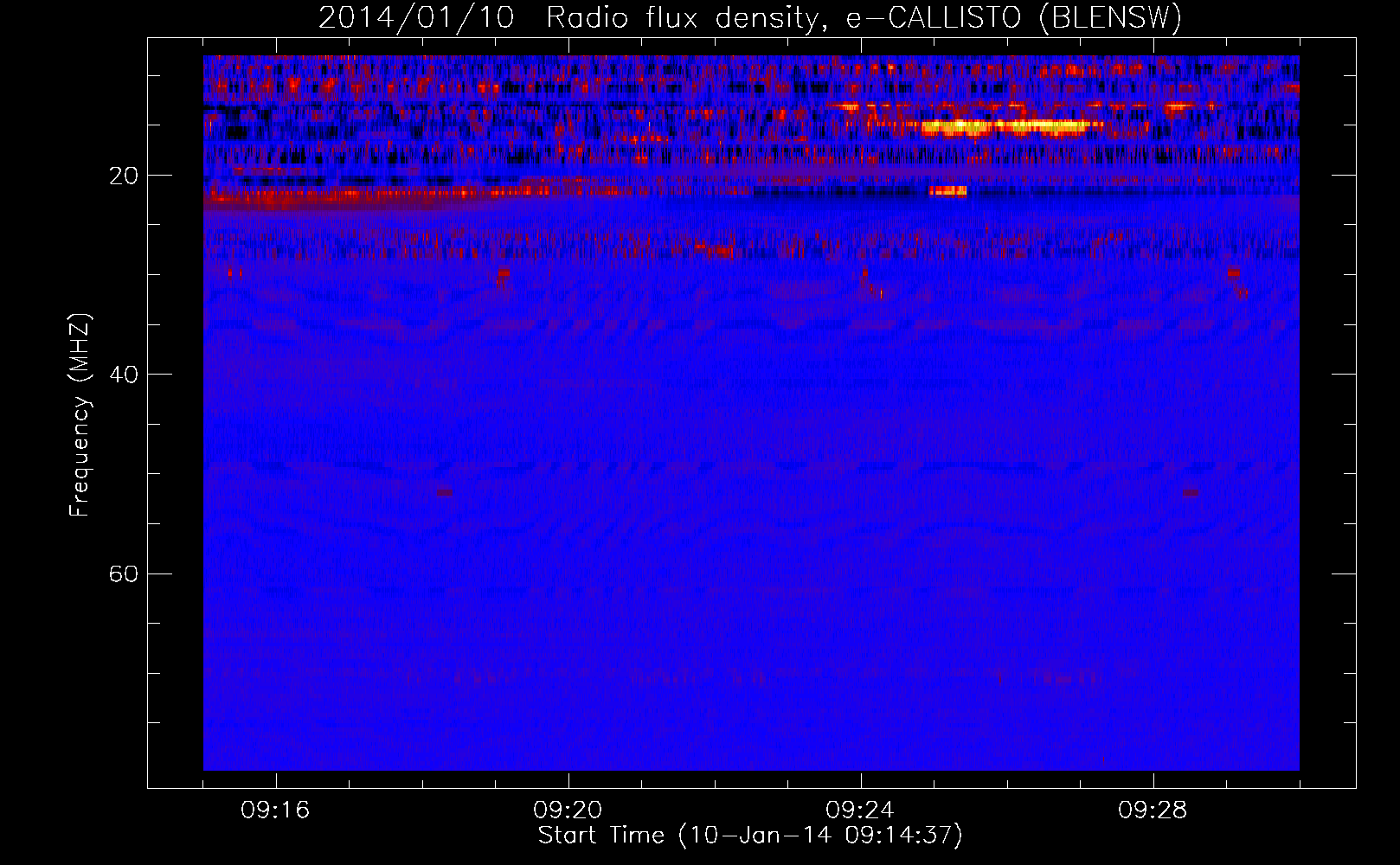Click the 09:28 time tick label
Screen dimensions: 1400x865
point(1153,810)
